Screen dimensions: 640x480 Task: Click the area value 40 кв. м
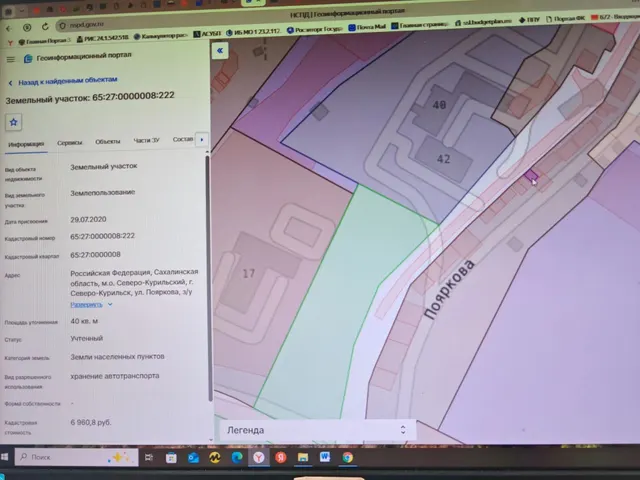click(84, 321)
